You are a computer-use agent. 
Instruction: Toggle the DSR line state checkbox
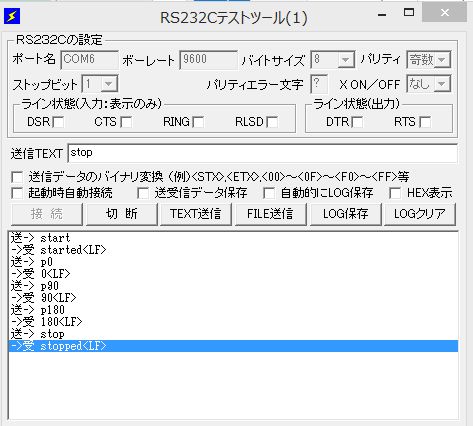click(x=59, y=122)
